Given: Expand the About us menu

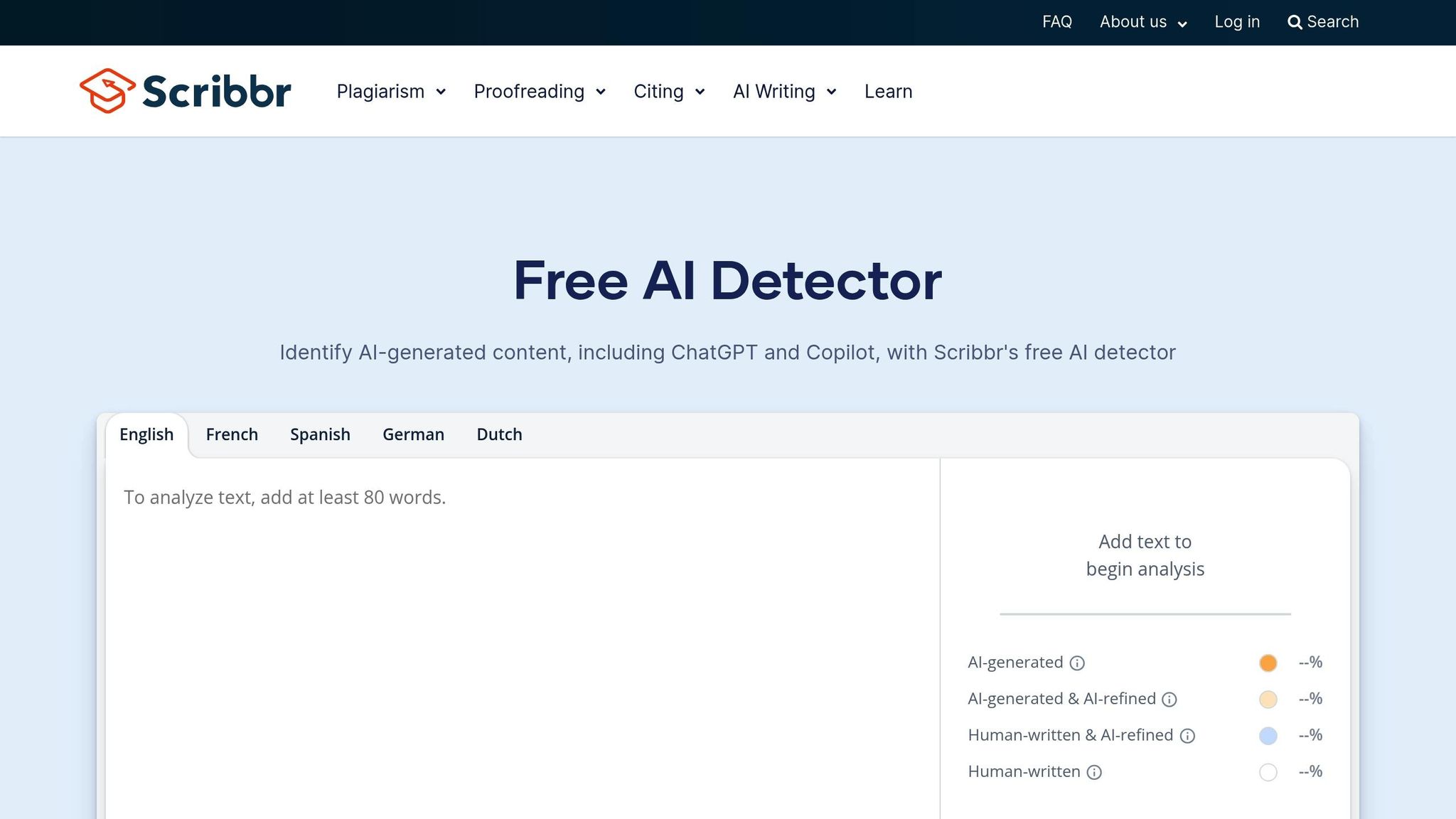Looking at the screenshot, I should [x=1143, y=22].
